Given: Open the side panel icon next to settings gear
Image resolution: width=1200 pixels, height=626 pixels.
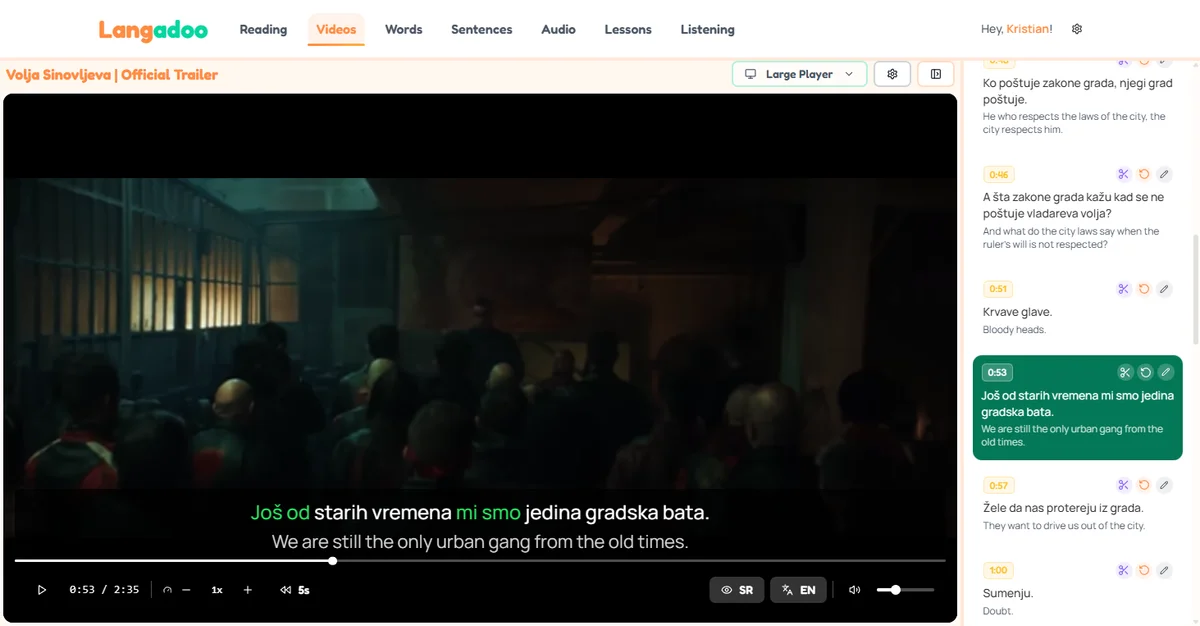Looking at the screenshot, I should 935,73.
